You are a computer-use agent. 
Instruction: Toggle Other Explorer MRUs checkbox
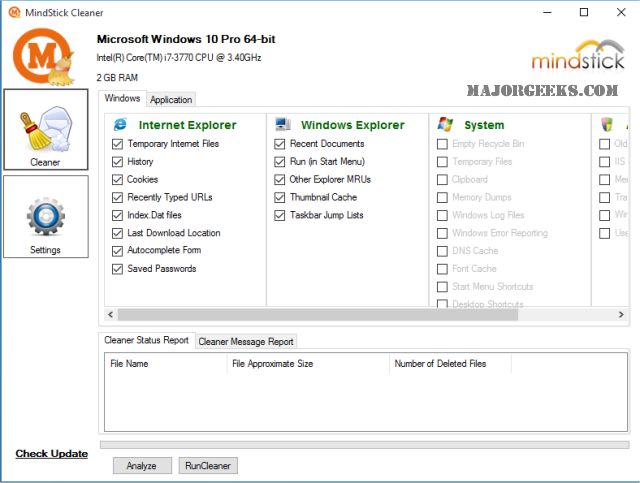point(280,180)
